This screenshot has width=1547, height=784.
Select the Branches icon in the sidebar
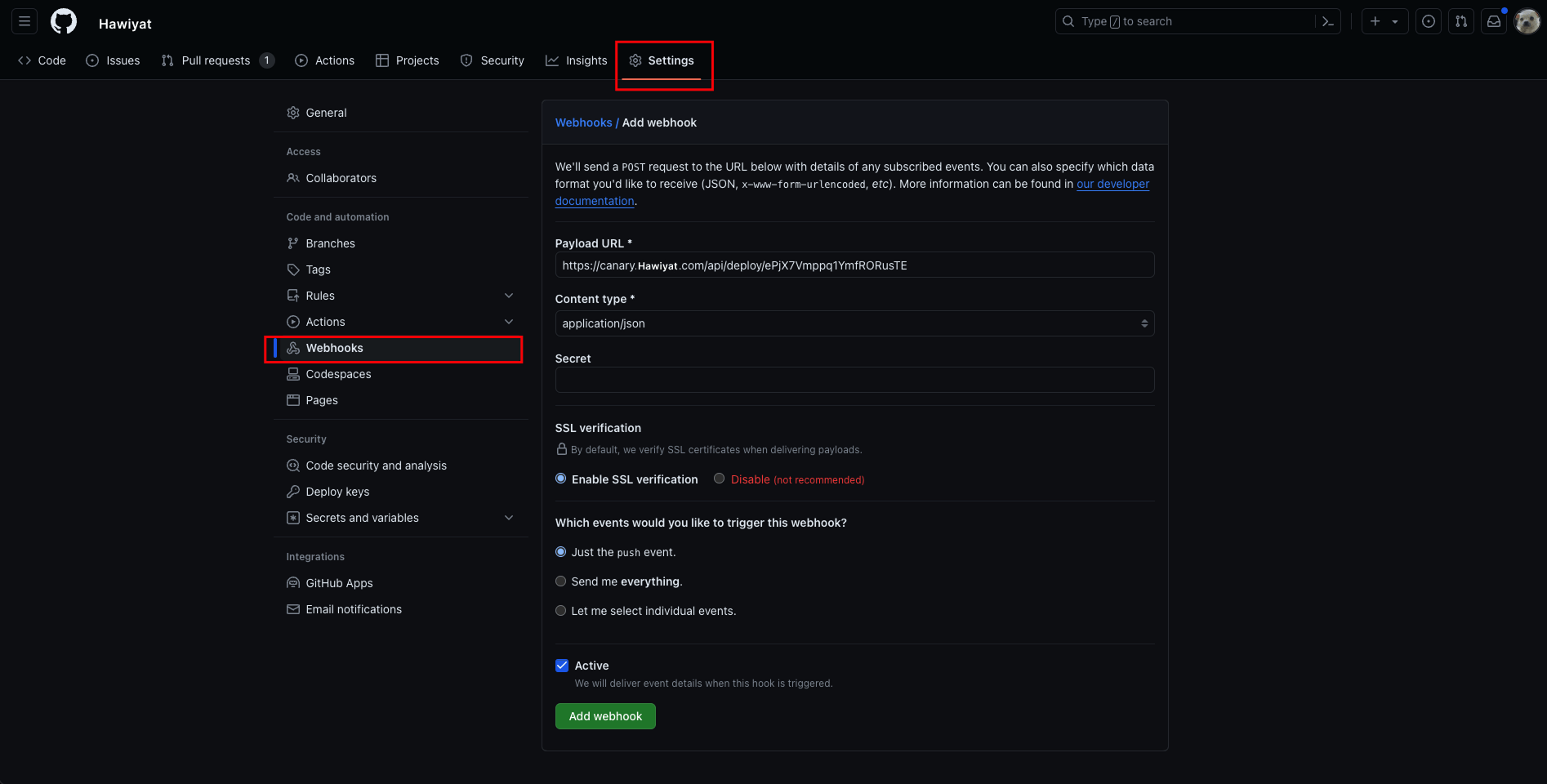(x=293, y=243)
